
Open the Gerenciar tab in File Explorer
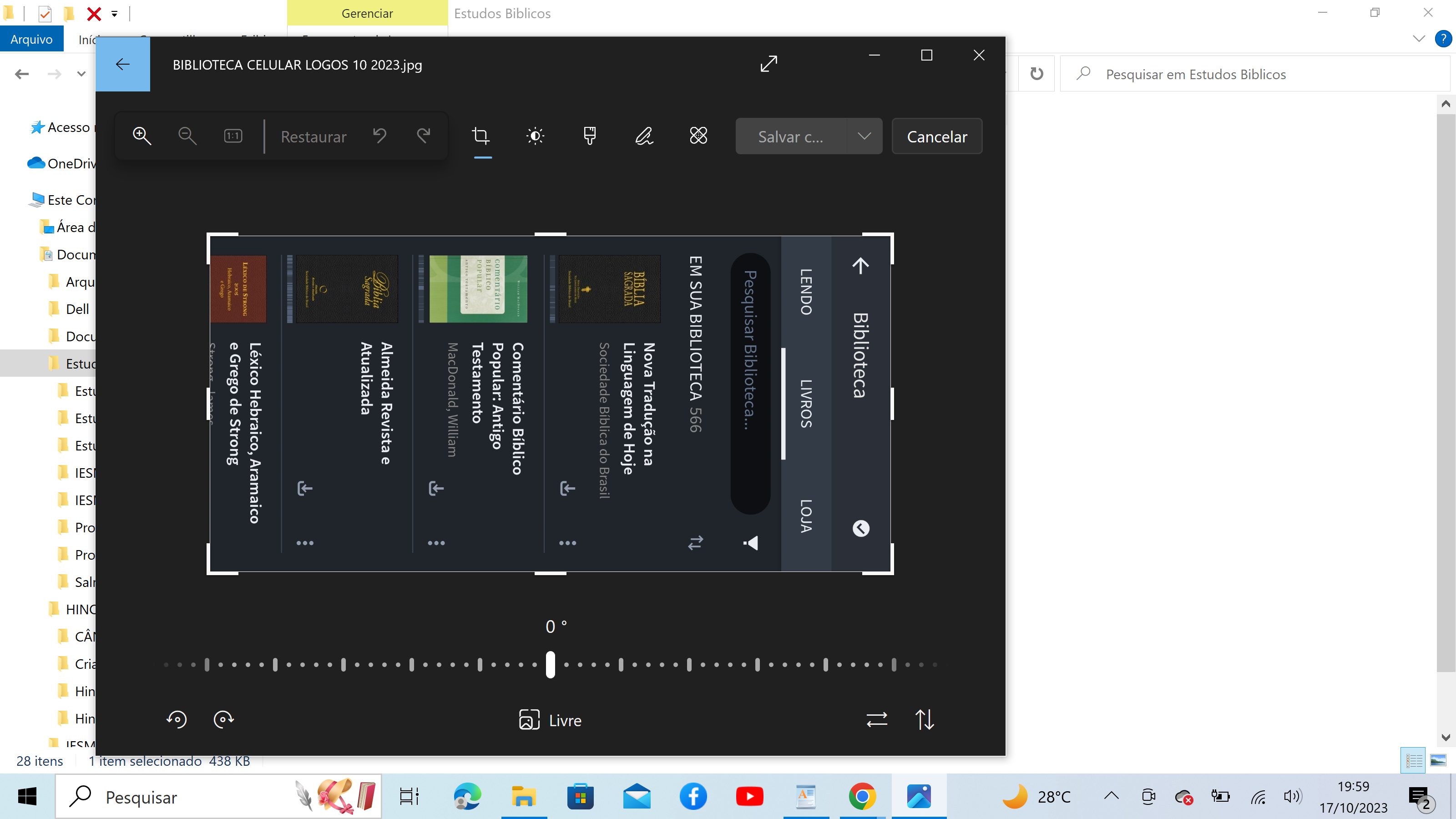pos(367,13)
